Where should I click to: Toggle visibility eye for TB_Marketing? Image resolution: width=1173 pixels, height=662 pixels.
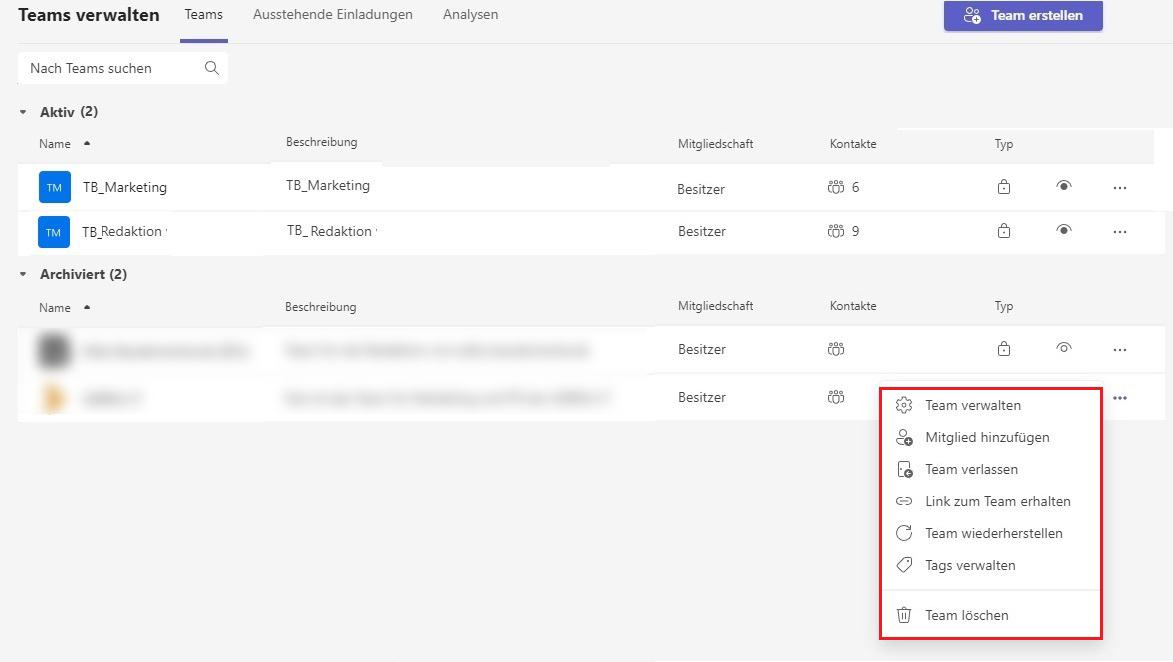1064,186
